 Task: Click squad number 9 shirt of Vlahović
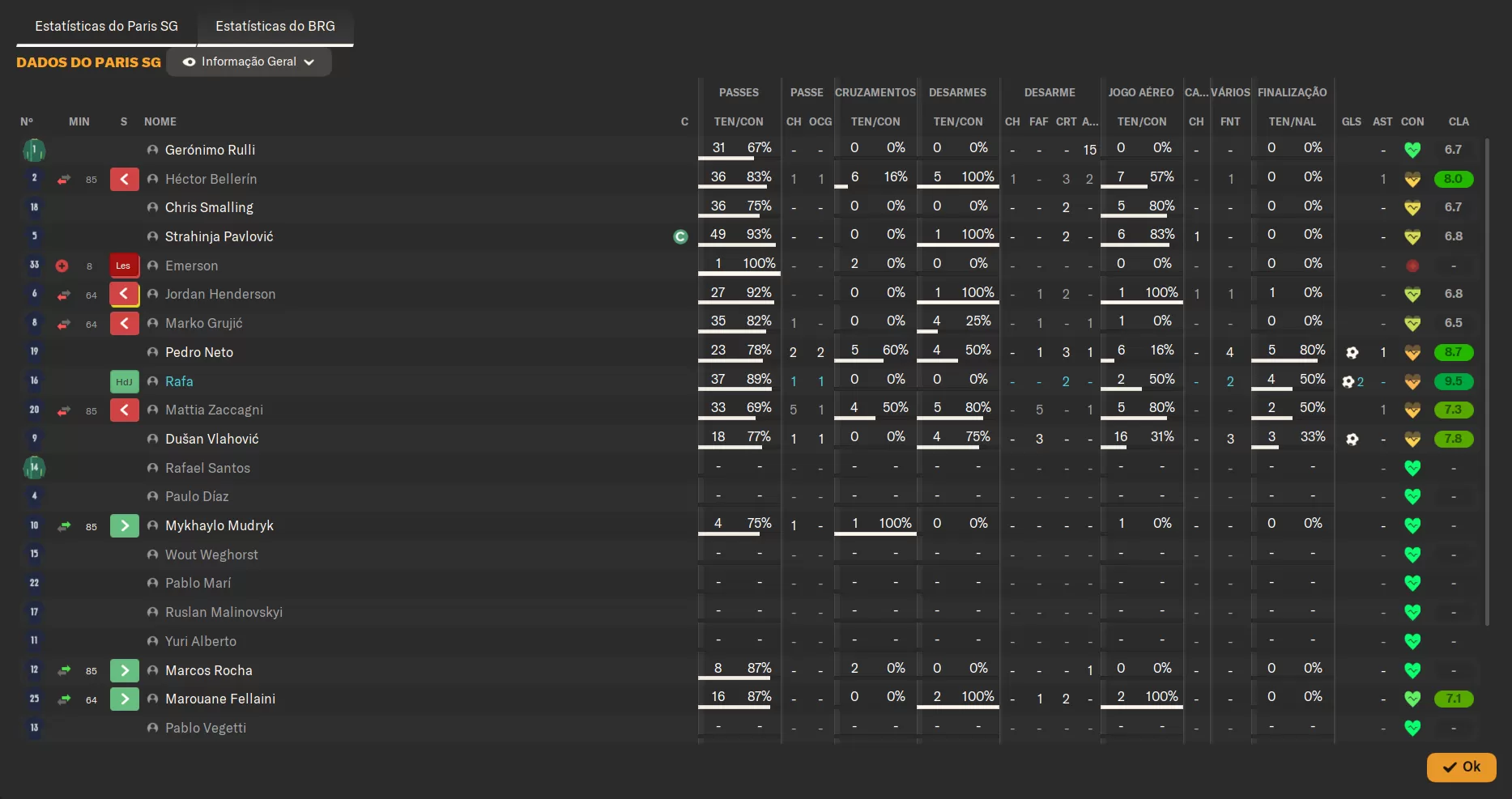[34, 439]
